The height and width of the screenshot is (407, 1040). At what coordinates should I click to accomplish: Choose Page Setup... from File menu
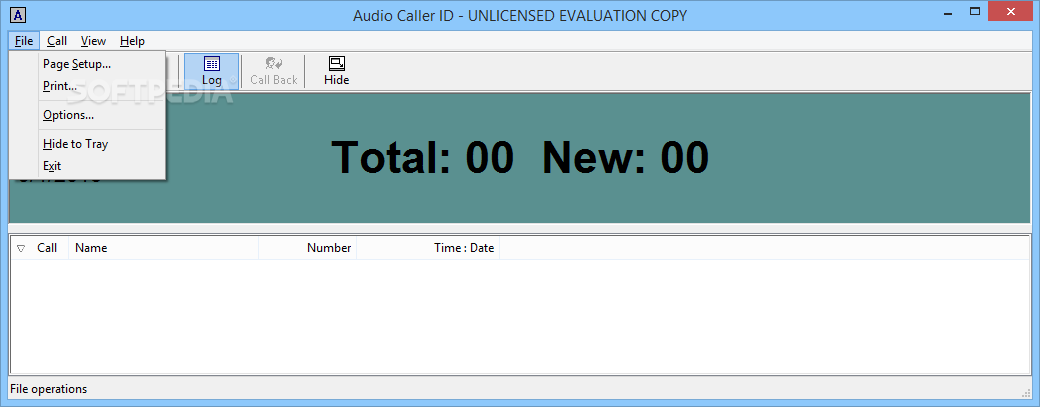click(x=88, y=64)
